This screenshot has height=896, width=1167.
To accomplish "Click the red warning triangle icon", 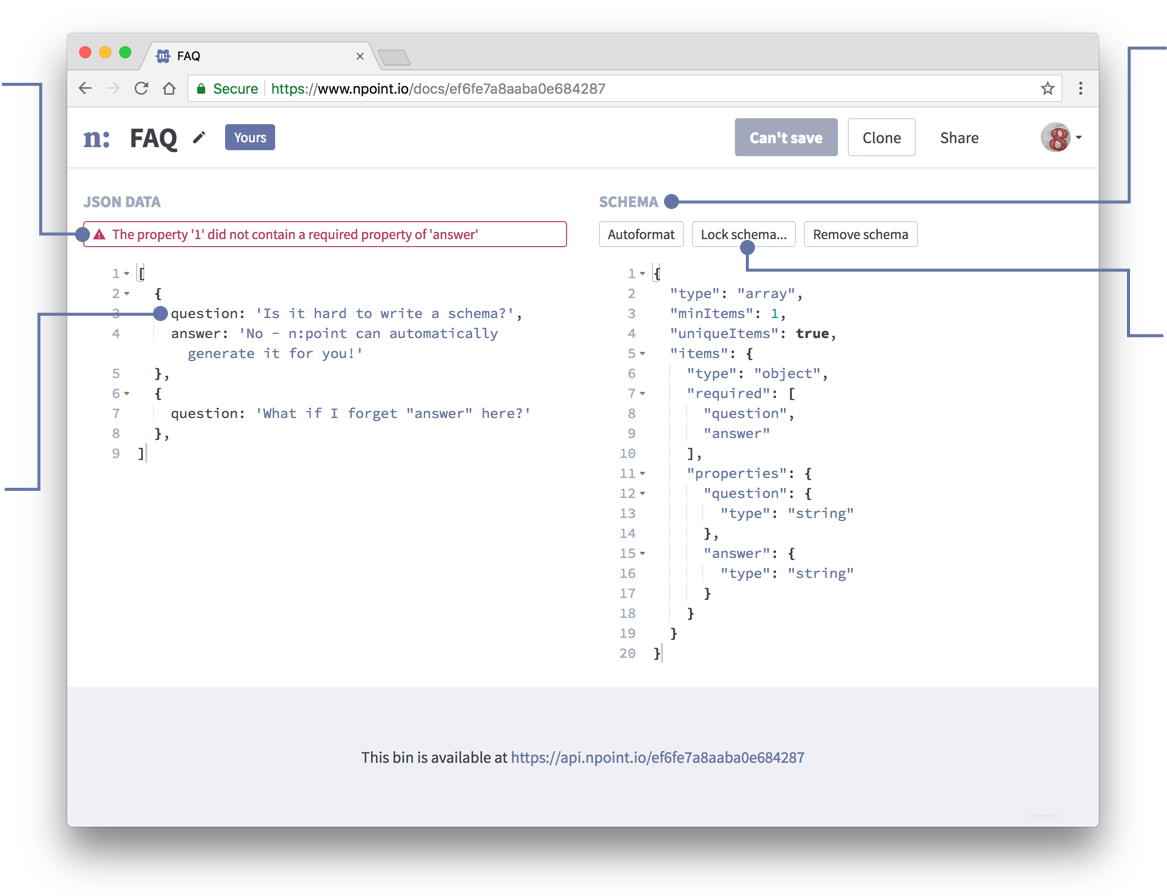I will (99, 234).
